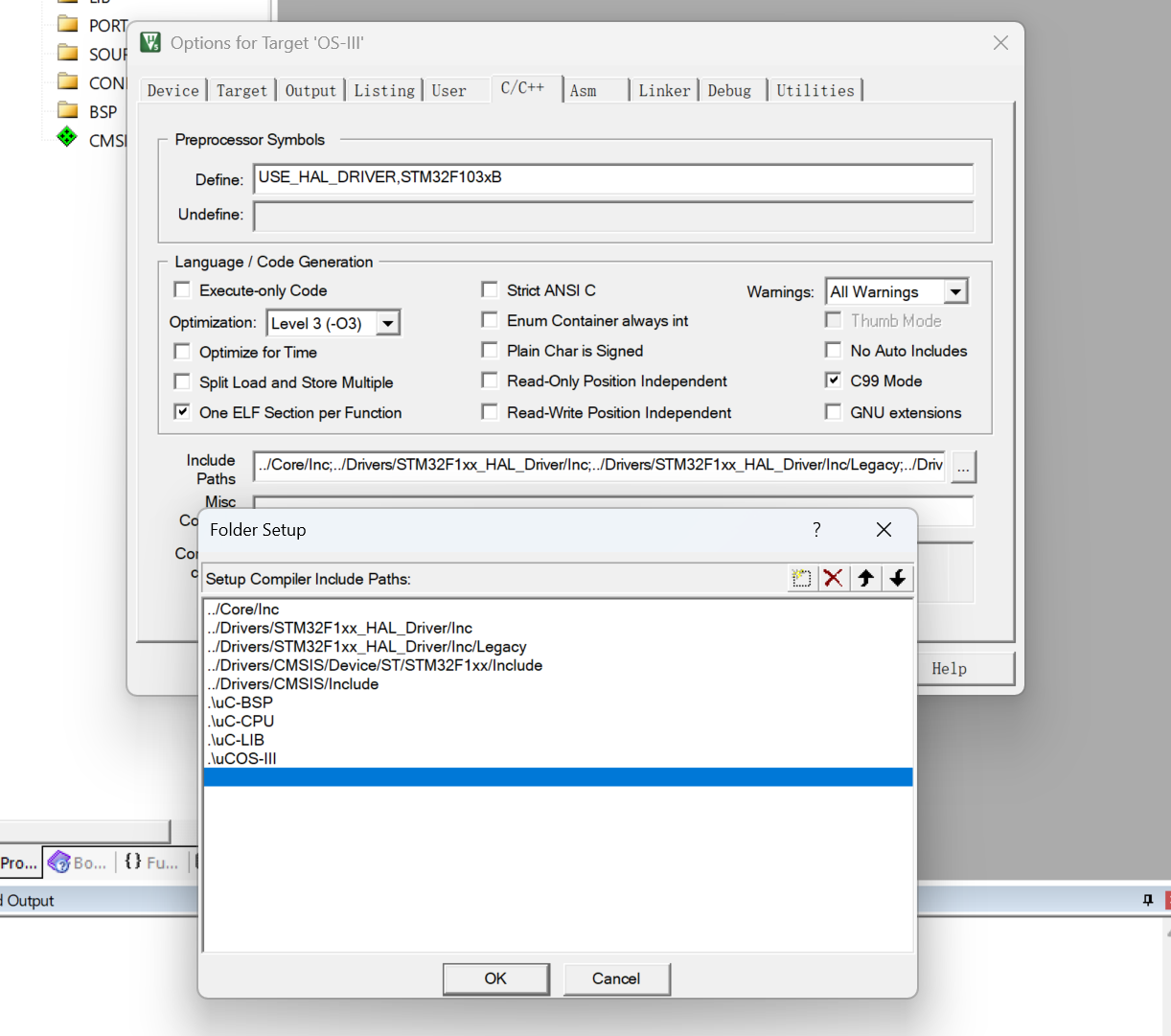Uncheck C99 Mode

point(834,380)
